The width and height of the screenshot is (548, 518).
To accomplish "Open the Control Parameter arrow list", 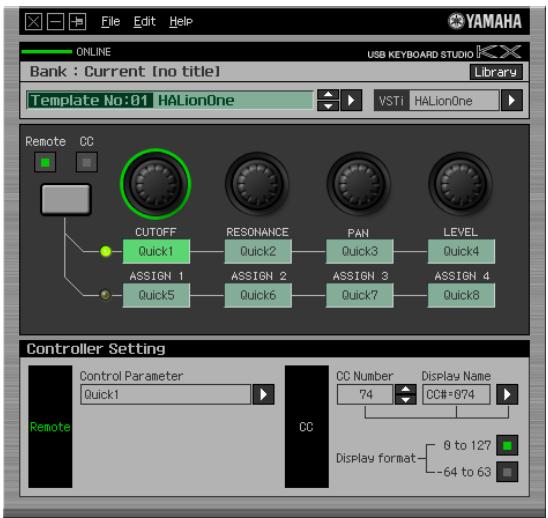I will tap(263, 395).
